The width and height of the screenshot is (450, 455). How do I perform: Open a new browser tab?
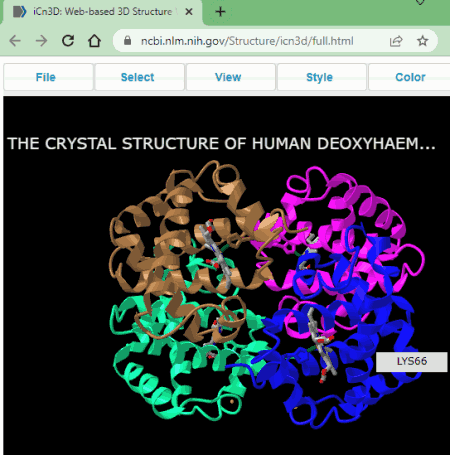220,12
